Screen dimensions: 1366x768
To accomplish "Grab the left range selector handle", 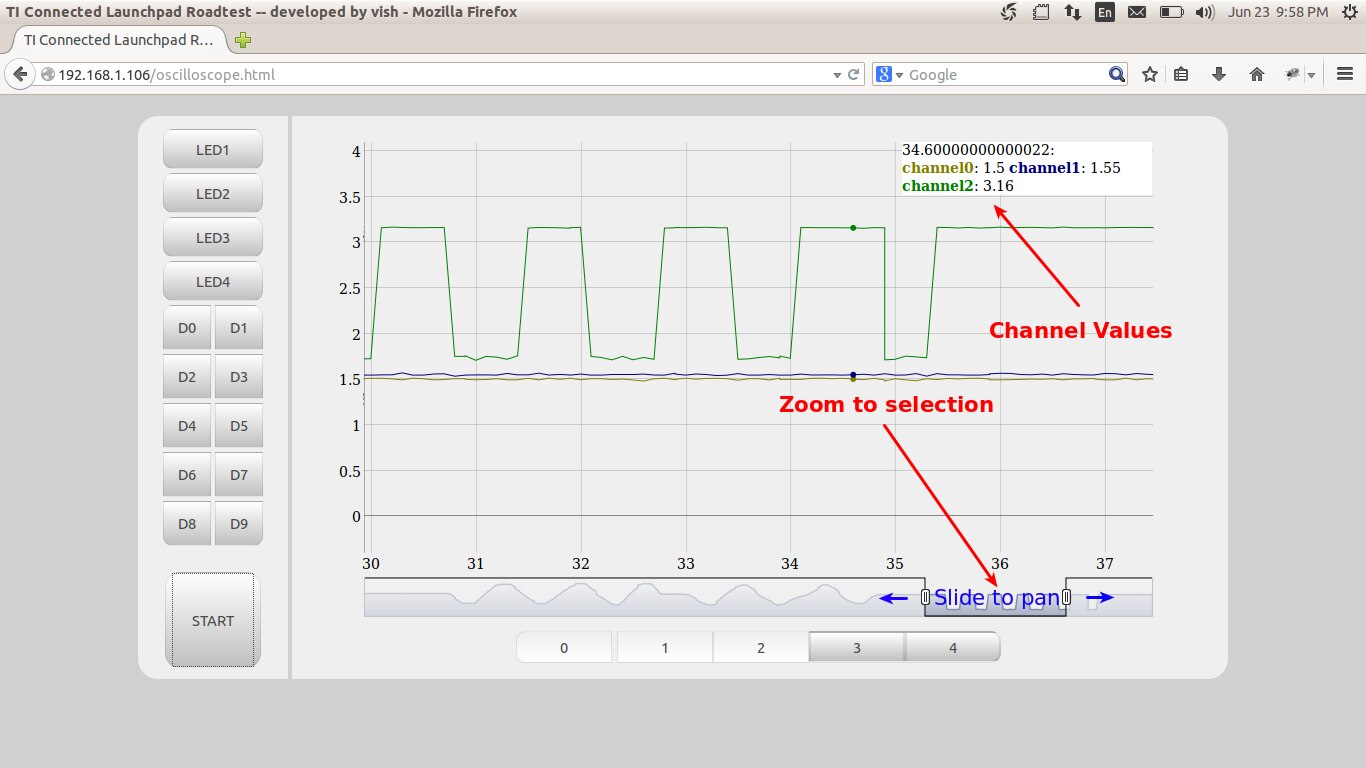I will click(x=925, y=598).
